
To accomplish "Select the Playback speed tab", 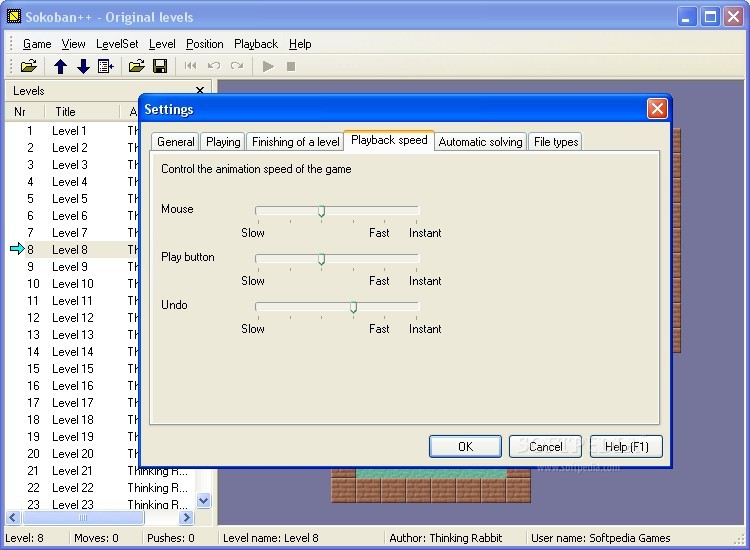I will (x=389, y=140).
